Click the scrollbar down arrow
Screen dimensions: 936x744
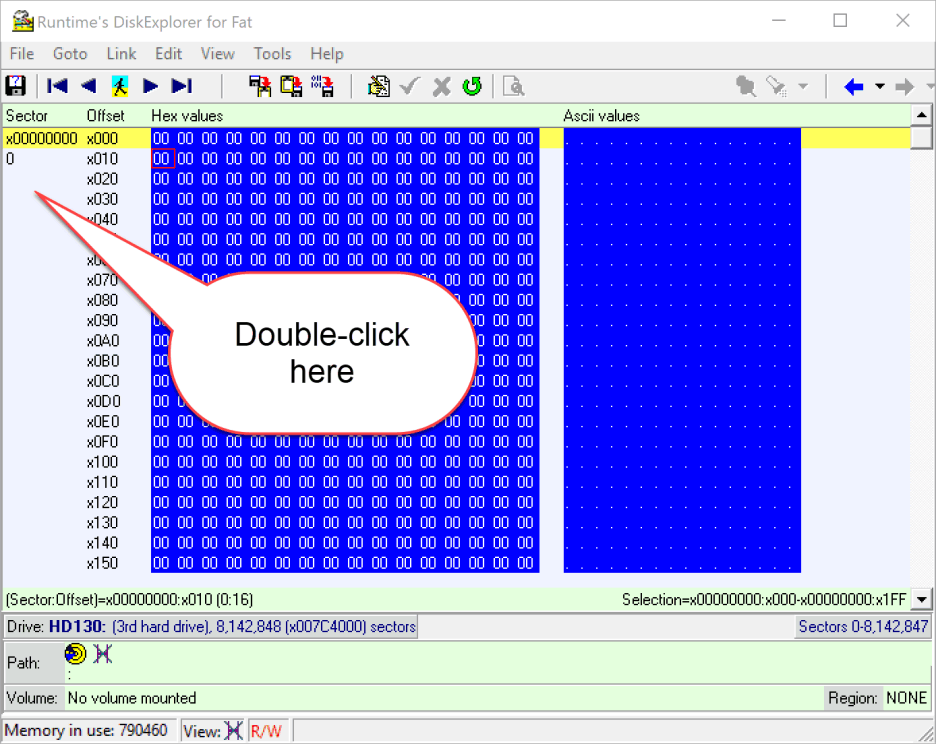point(922,600)
